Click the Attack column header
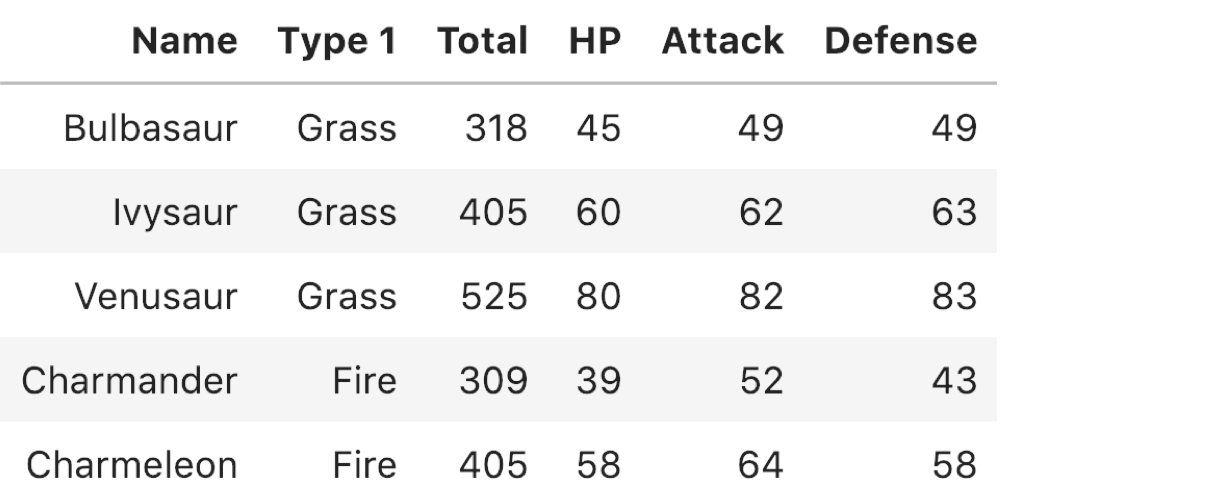This screenshot has width=1206, height=497. [722, 41]
